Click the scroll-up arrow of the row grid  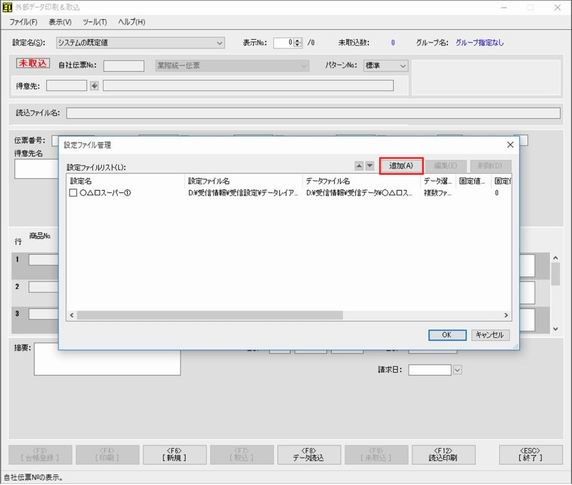[555, 258]
